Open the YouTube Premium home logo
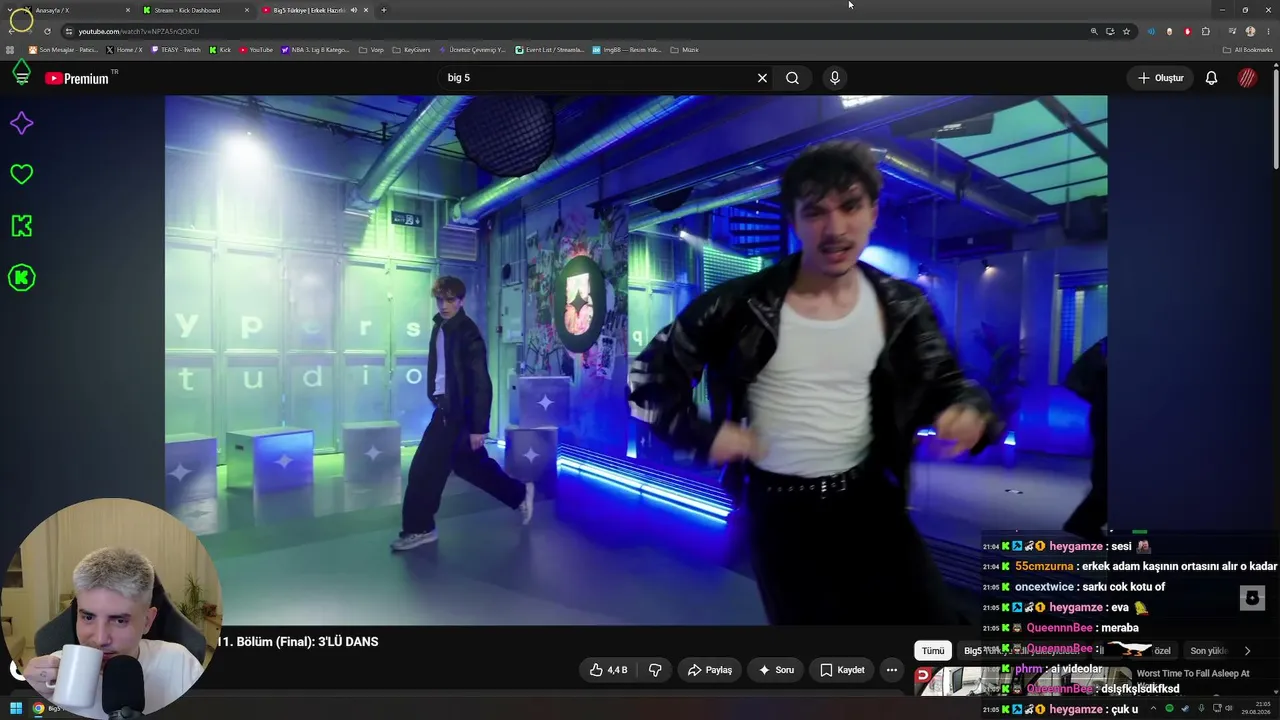Screen dimensions: 1280x720 pos(77,78)
